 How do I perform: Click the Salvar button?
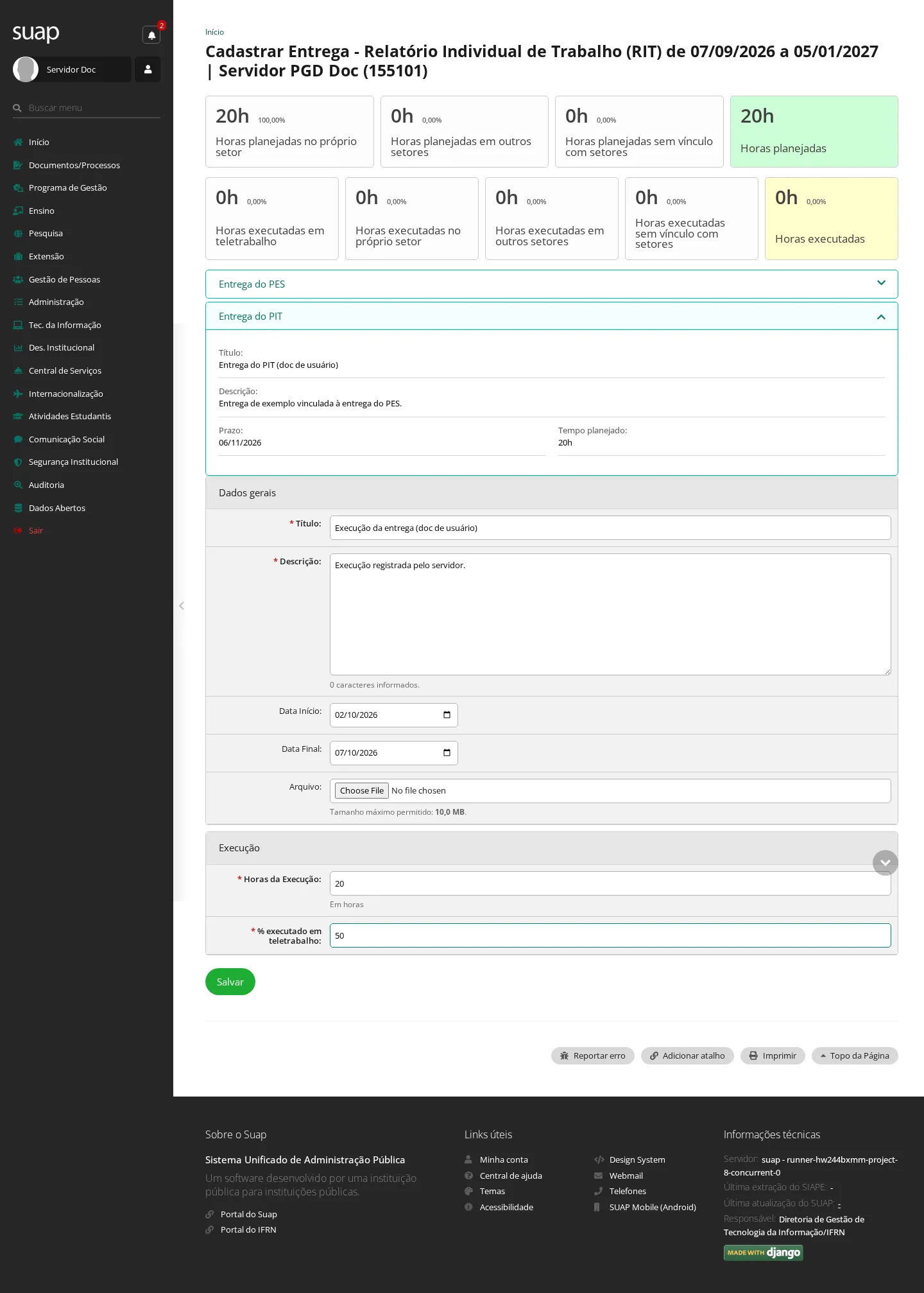pyautogui.click(x=230, y=982)
